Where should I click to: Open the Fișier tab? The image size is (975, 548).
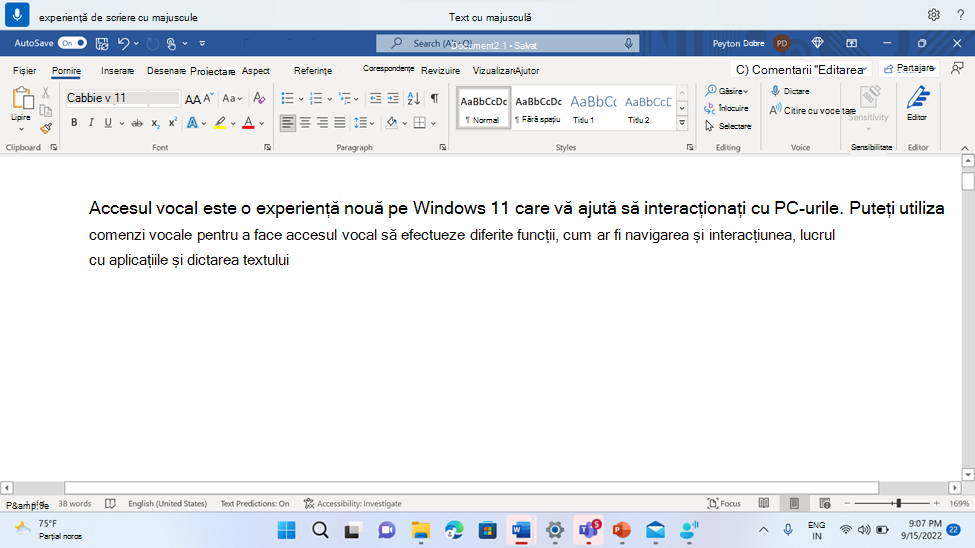point(25,70)
